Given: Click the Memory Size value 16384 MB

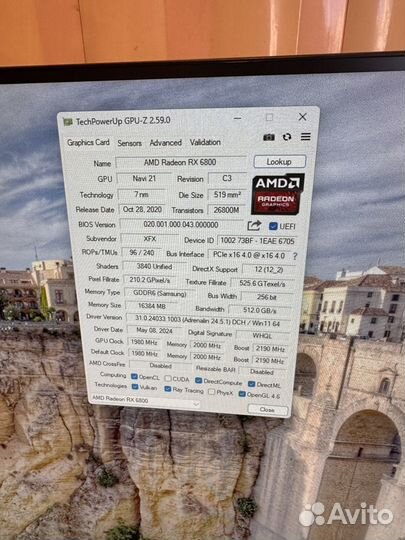Looking at the screenshot, I should coord(152,306).
